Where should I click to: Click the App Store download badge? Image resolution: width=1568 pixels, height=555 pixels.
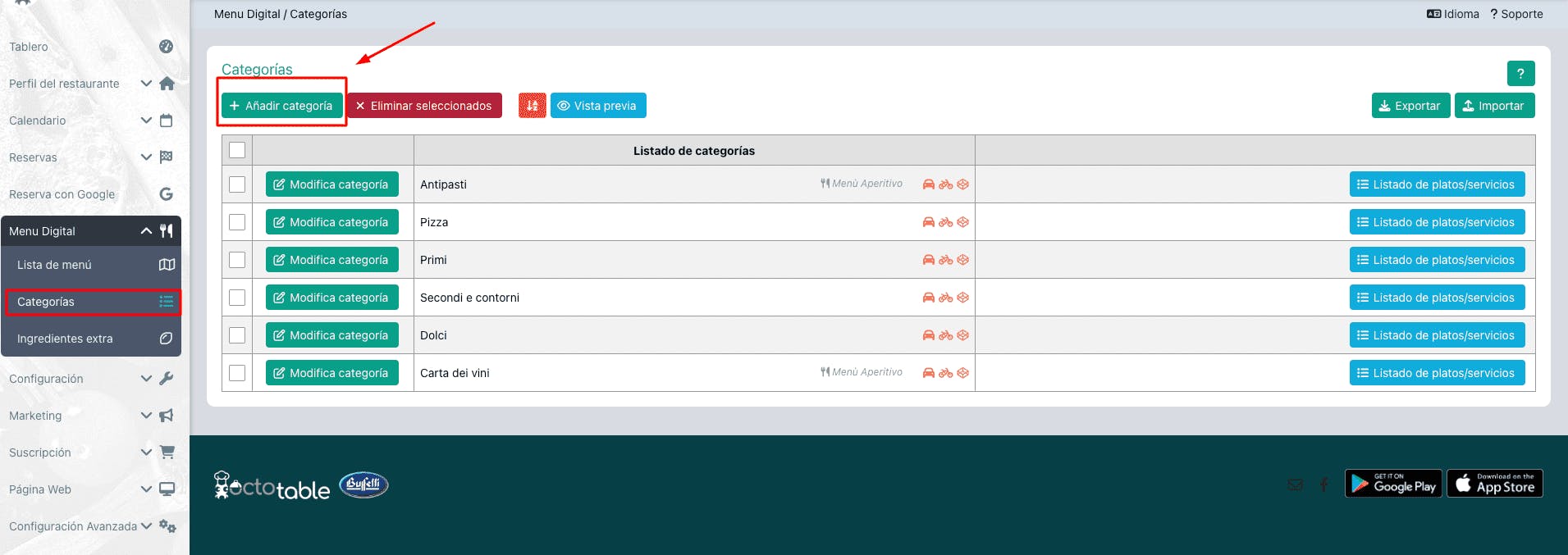coord(1495,483)
